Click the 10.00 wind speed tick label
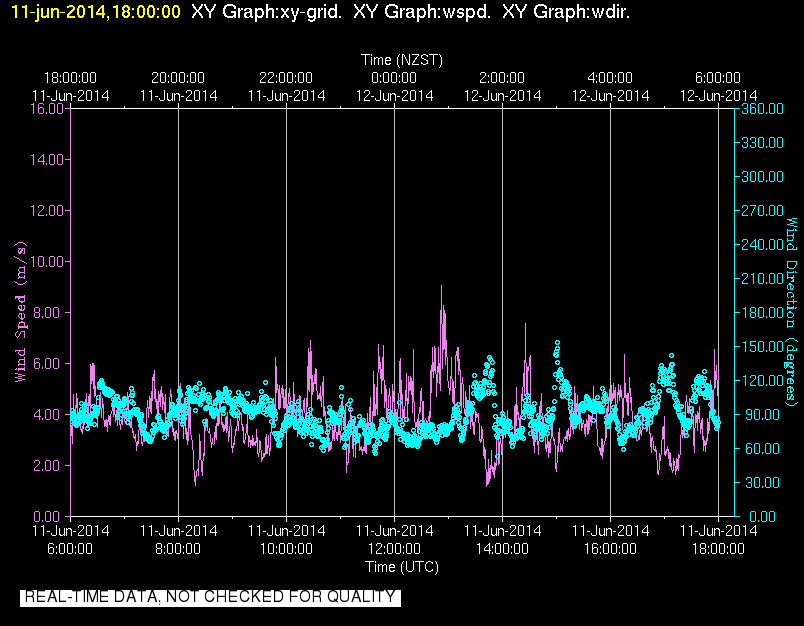Screen dimensions: 804x626 (47, 261)
